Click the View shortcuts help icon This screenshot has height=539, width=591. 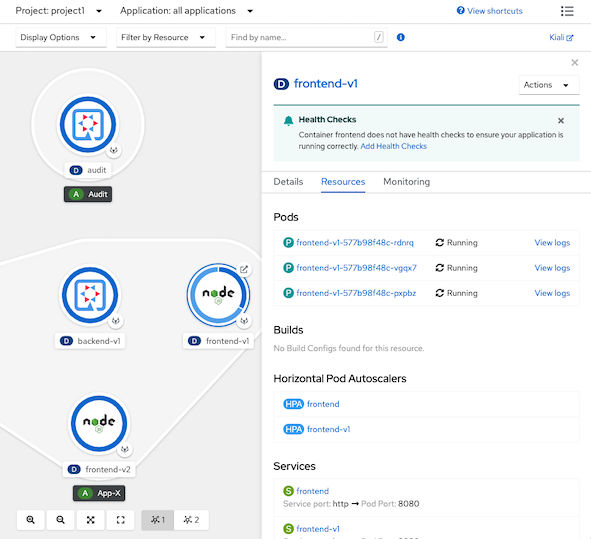[460, 11]
